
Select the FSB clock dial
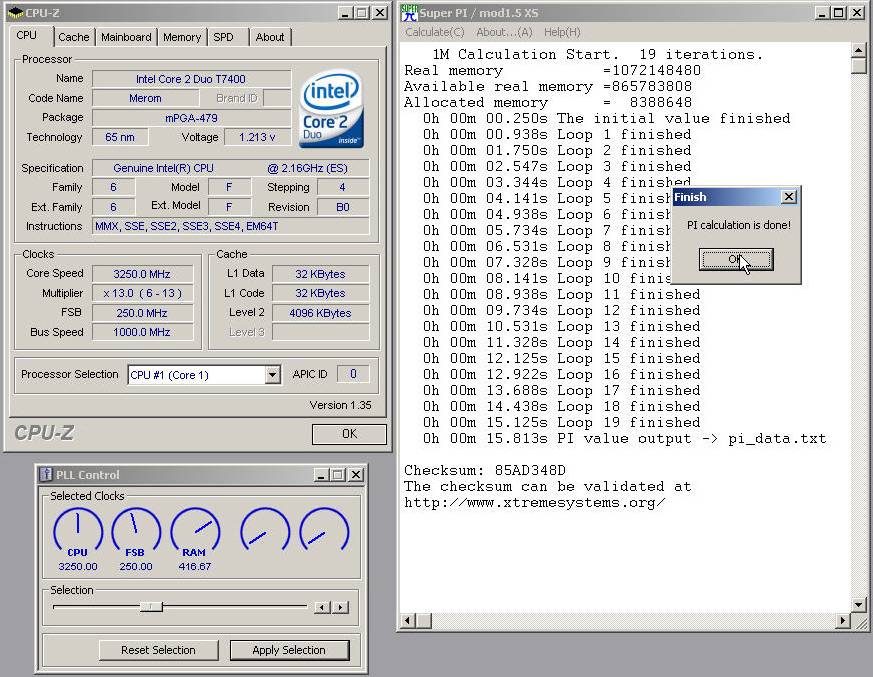point(136,529)
